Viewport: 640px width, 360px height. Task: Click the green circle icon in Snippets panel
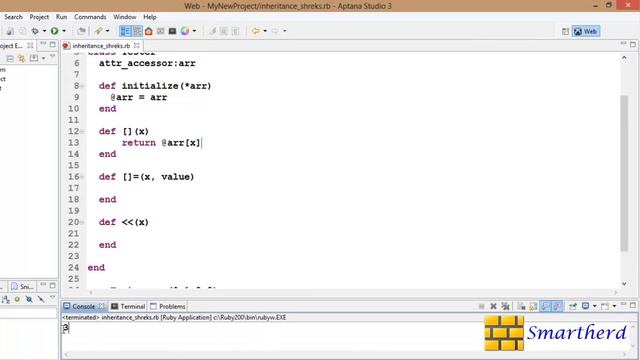[17, 299]
